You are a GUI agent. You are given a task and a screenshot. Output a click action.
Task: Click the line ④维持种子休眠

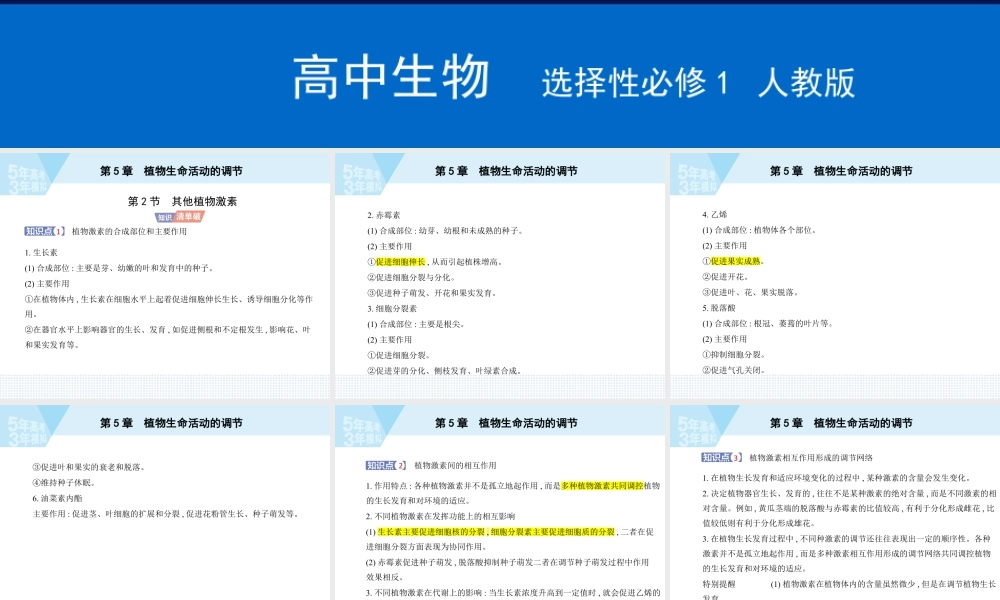(64, 483)
